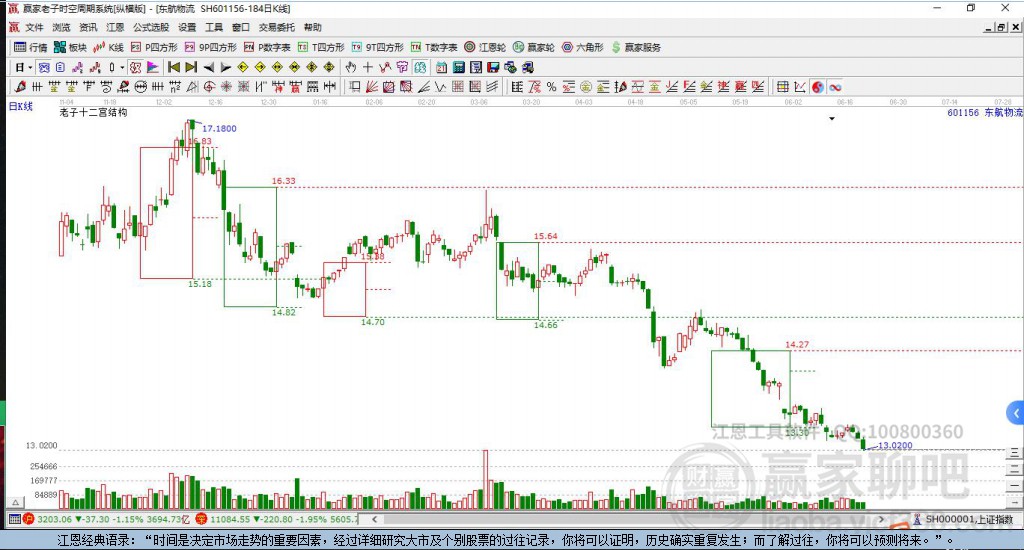Click the 13.0200 low price label
The width and height of the screenshot is (1024, 550).
[x=895, y=445]
